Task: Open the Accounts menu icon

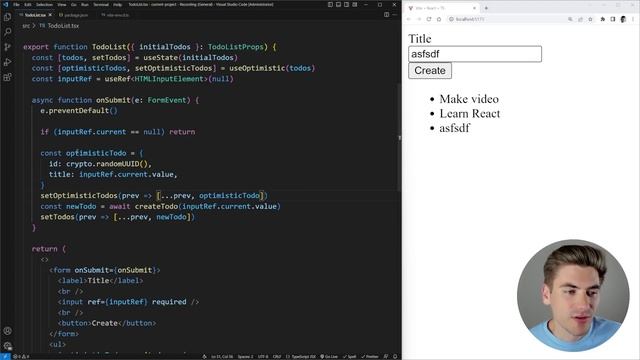Action: tap(7, 331)
